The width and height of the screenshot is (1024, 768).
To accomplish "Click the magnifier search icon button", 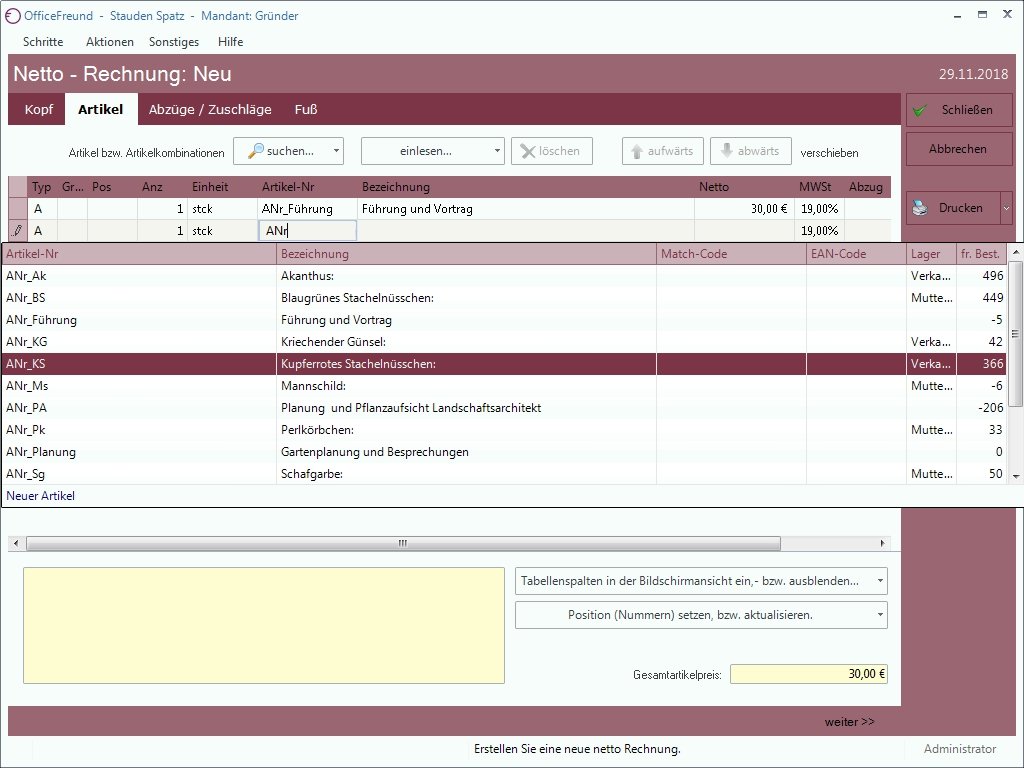I will tap(257, 151).
